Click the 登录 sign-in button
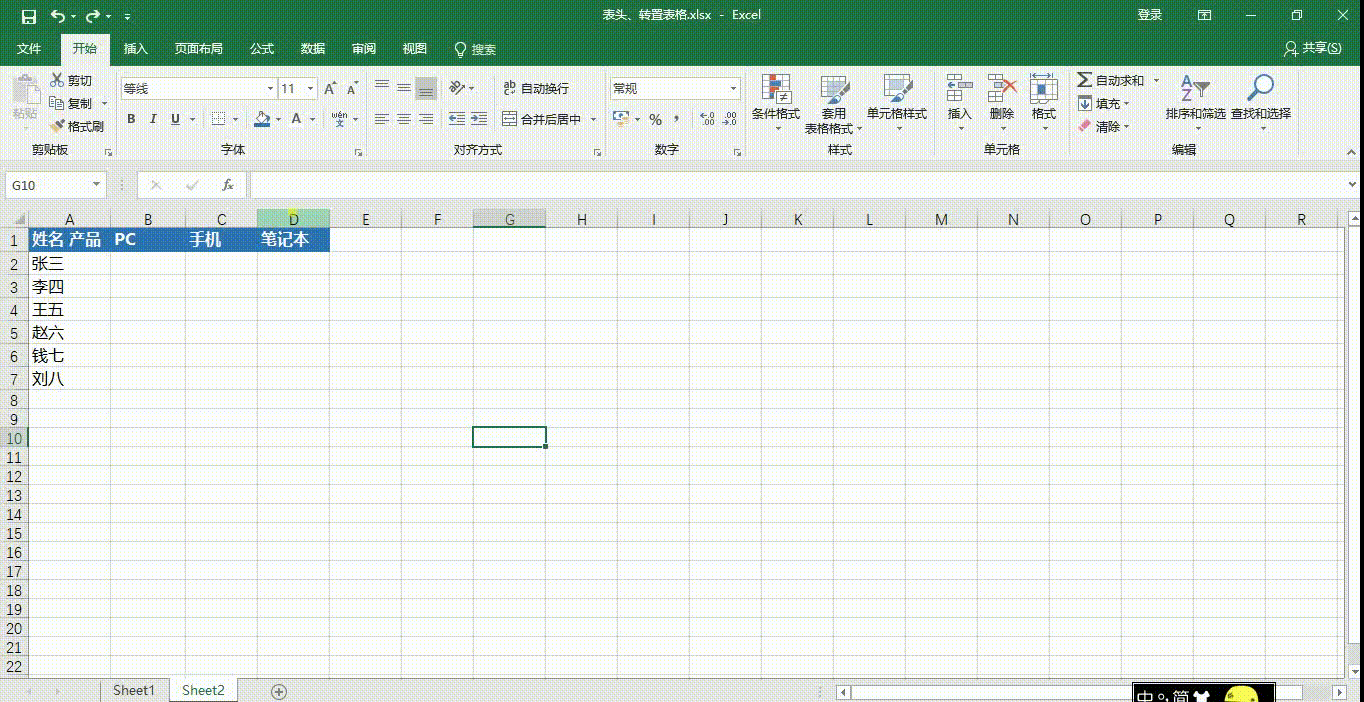The width and height of the screenshot is (1364, 702). [x=1150, y=15]
